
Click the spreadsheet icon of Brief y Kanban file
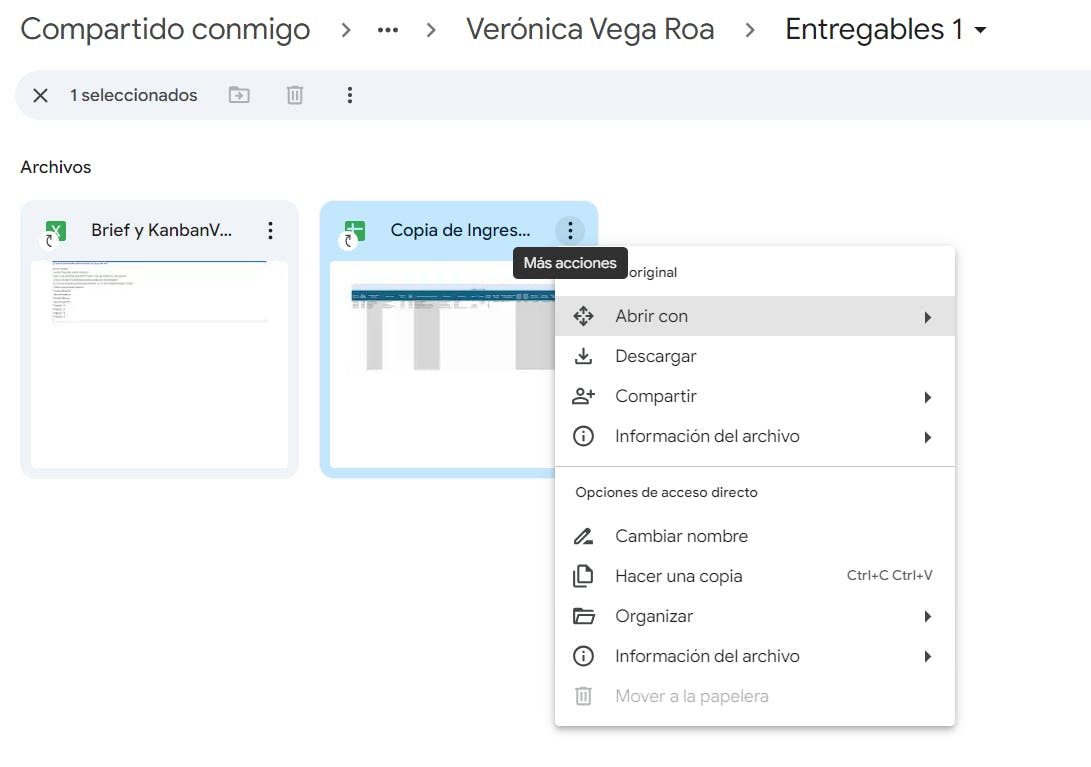(x=56, y=232)
